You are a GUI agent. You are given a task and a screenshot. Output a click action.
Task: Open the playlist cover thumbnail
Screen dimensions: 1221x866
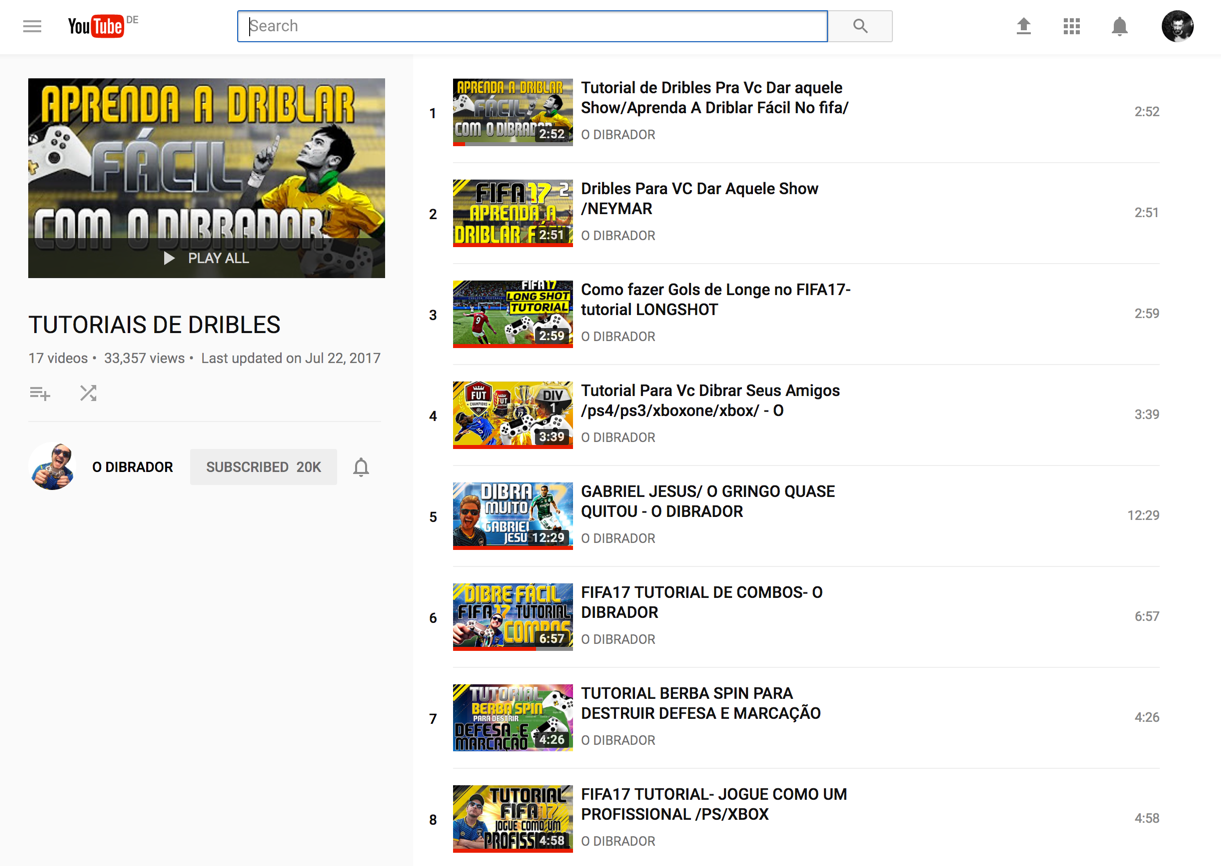[206, 178]
